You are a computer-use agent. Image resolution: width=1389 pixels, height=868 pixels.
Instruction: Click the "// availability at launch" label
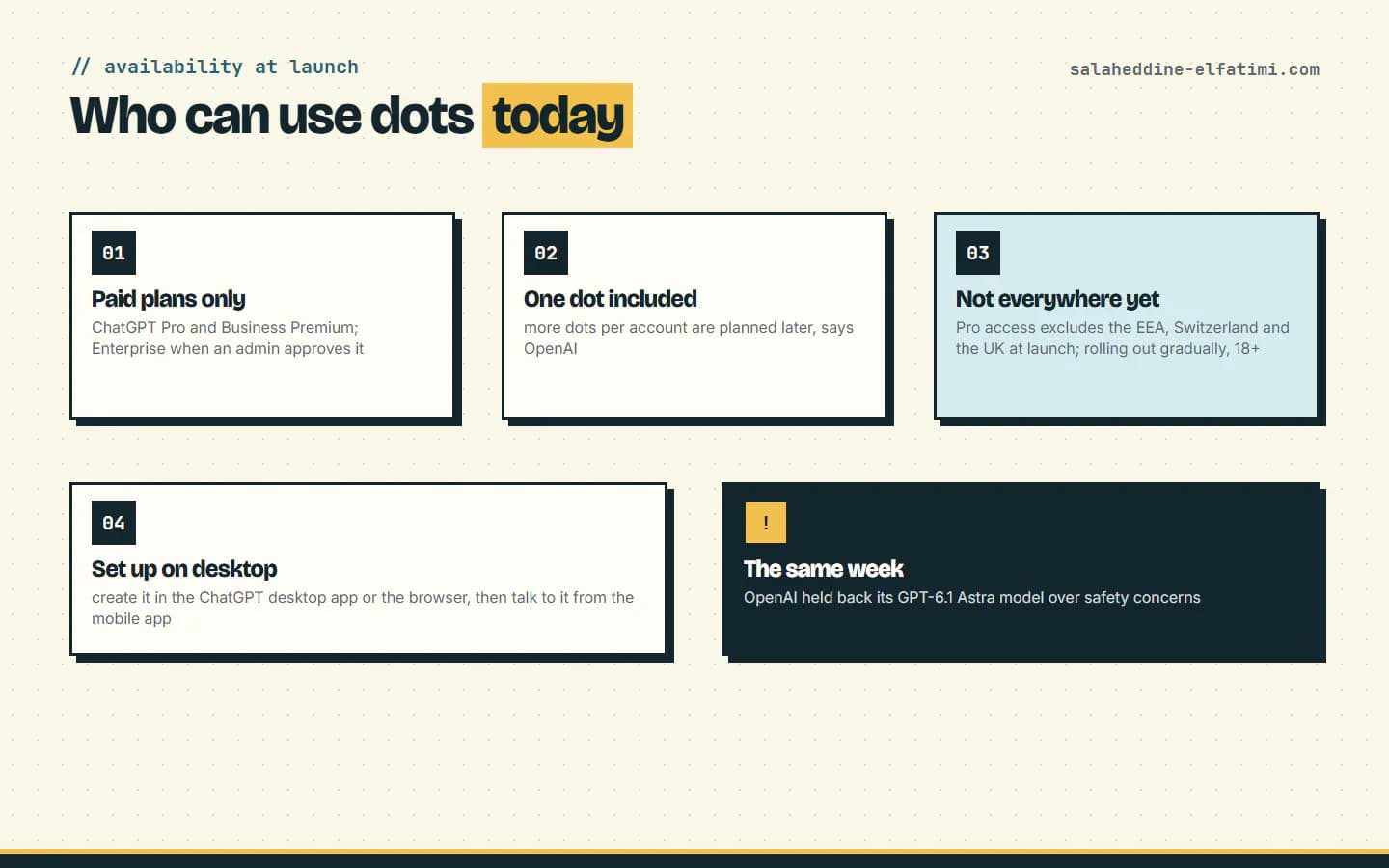click(x=215, y=67)
